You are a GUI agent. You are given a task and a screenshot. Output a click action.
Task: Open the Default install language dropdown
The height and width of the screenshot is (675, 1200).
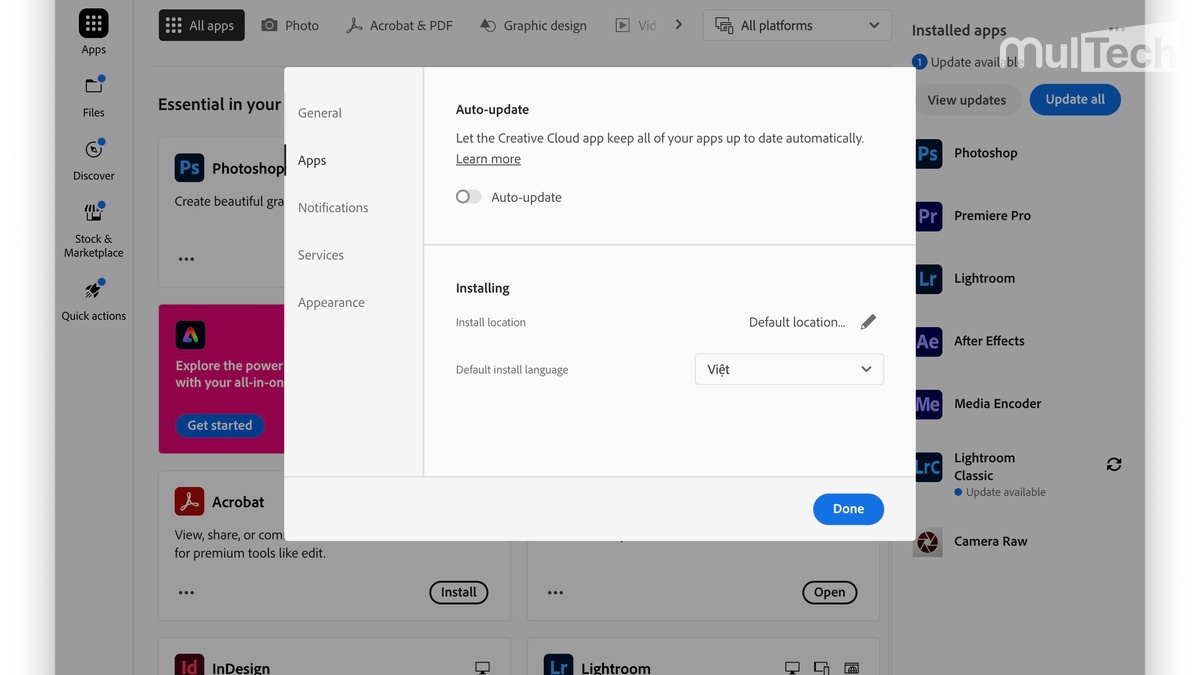[789, 369]
